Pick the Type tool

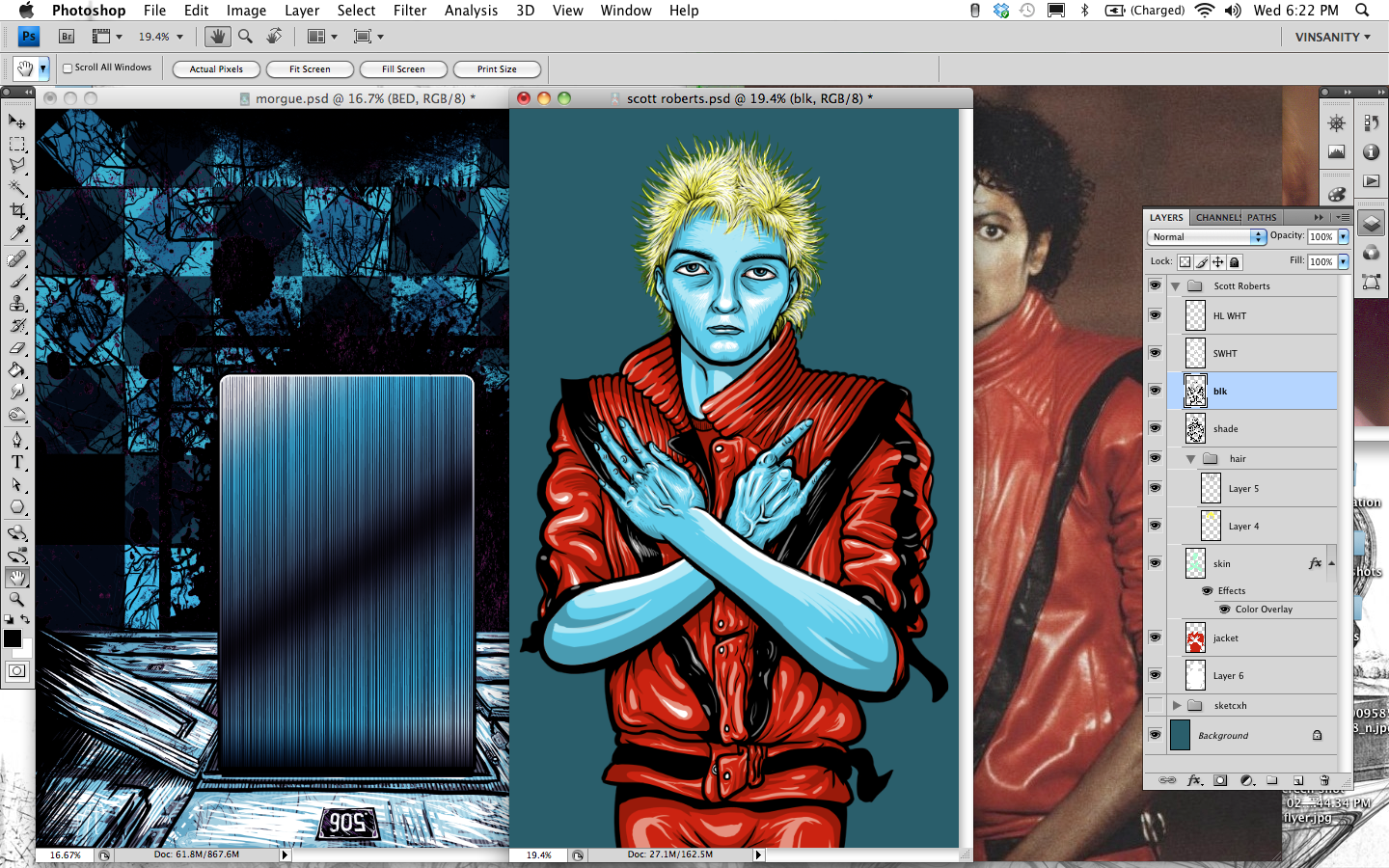point(17,462)
